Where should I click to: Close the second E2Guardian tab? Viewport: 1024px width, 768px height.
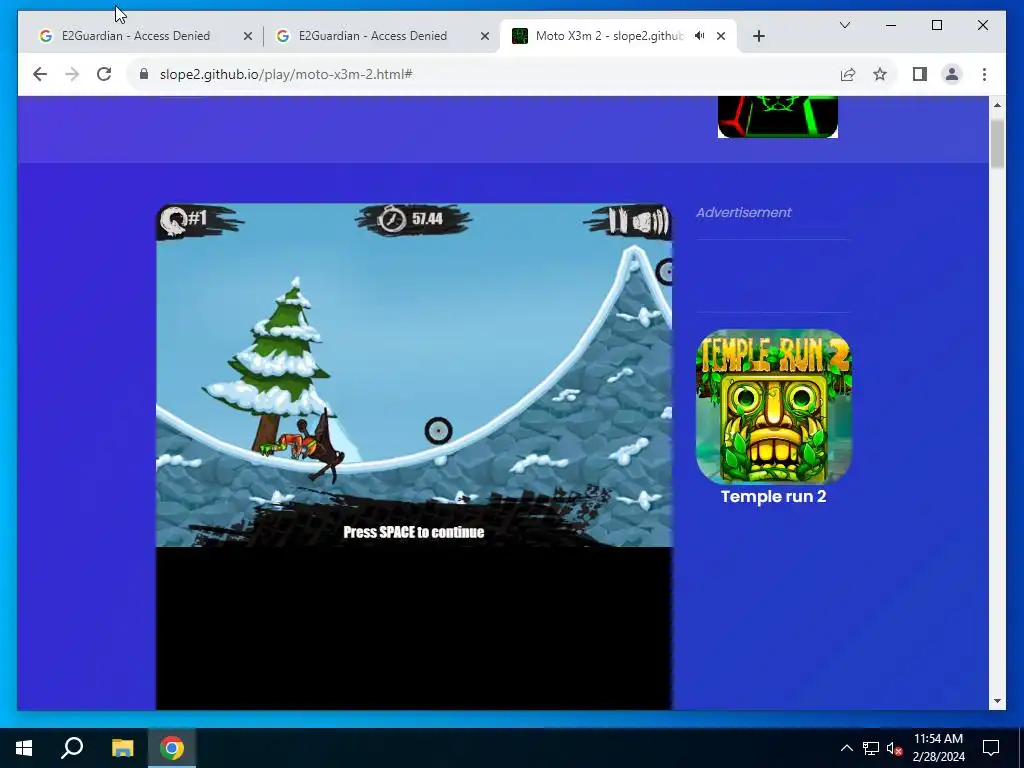point(485,37)
